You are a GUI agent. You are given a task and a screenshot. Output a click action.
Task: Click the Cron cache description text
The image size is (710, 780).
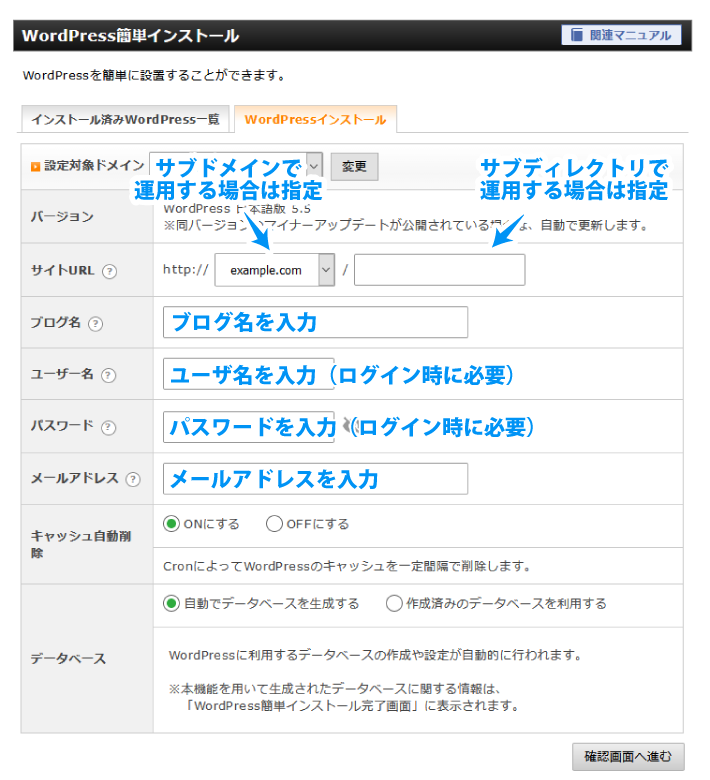tap(347, 566)
